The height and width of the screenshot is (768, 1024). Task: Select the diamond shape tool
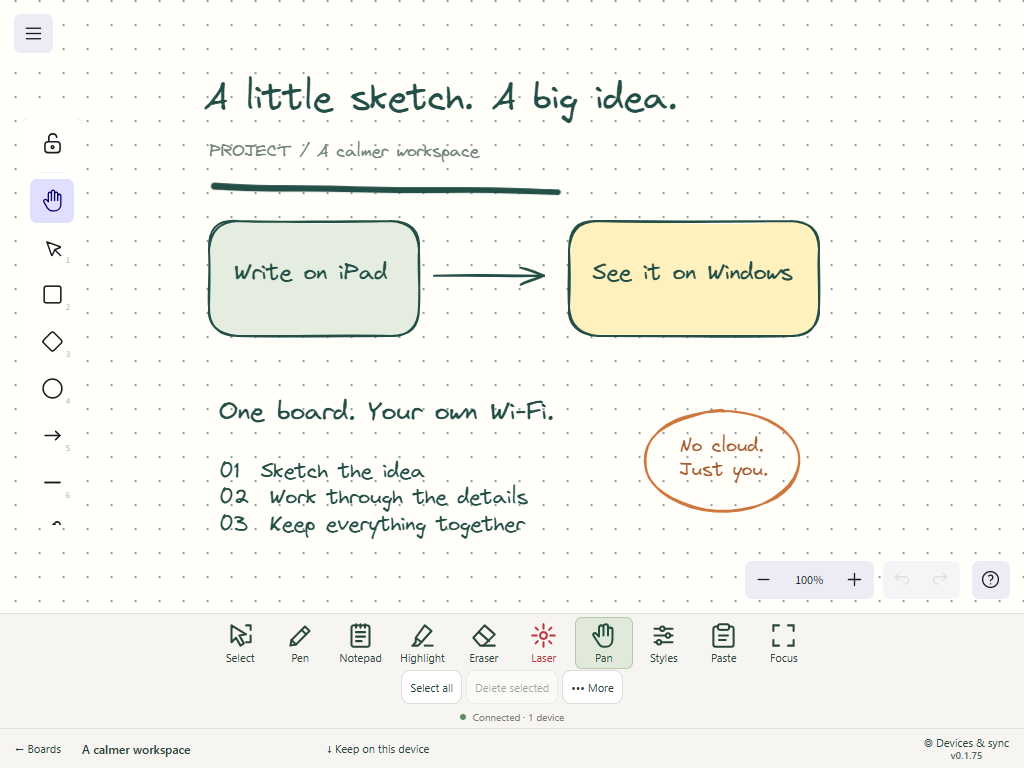pos(52,342)
